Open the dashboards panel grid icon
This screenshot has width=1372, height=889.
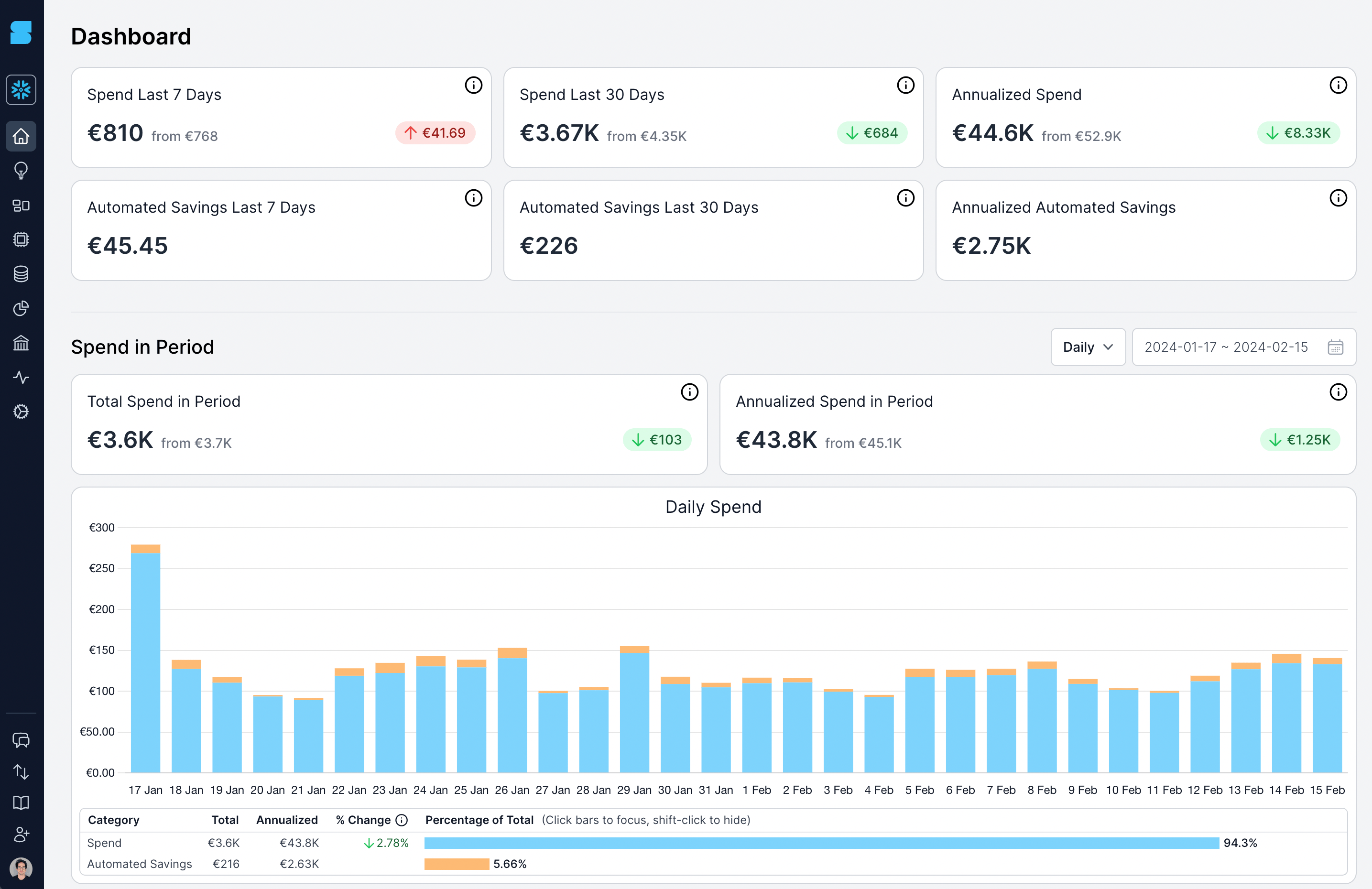[x=22, y=205]
